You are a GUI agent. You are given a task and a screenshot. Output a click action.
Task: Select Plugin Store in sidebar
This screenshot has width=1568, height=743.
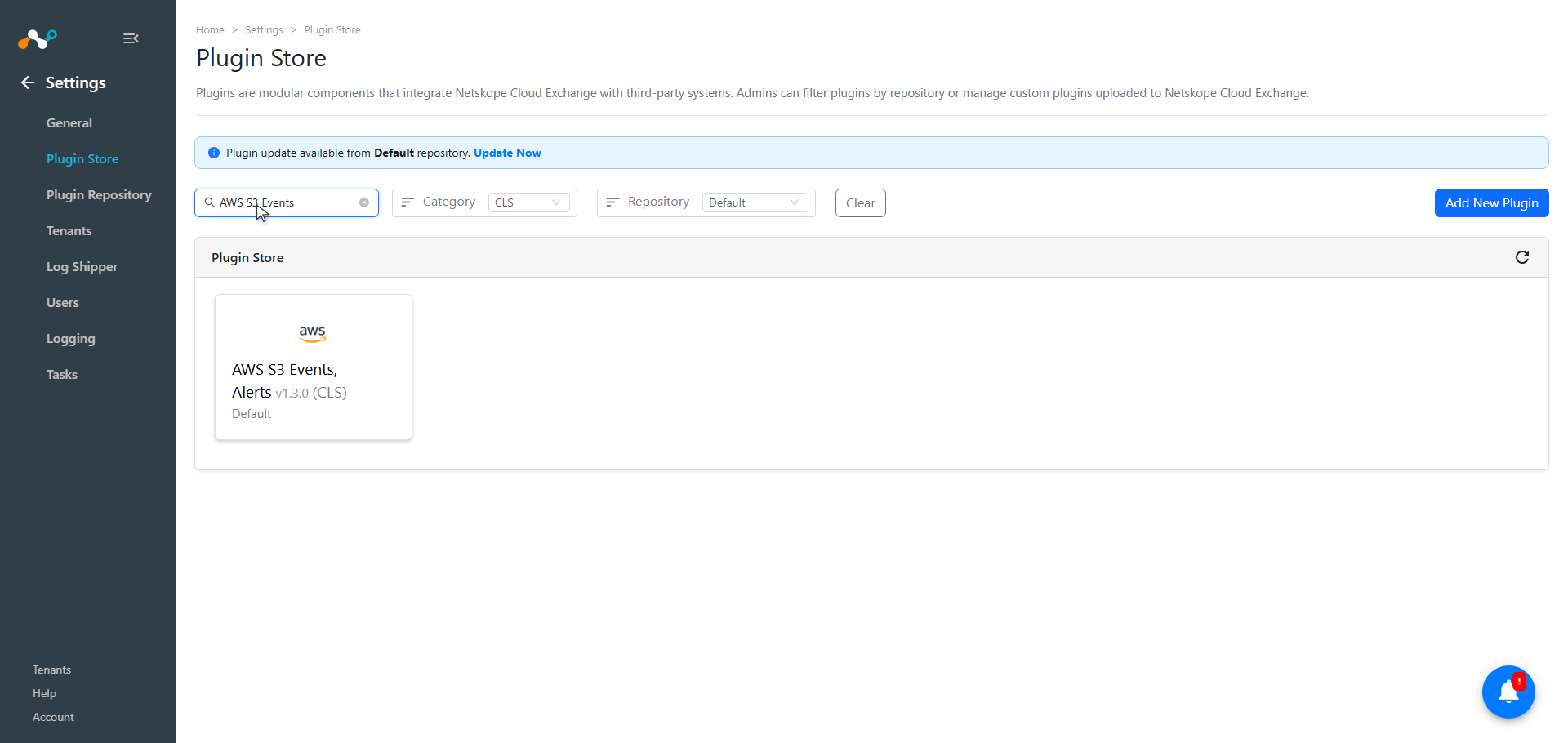[82, 158]
